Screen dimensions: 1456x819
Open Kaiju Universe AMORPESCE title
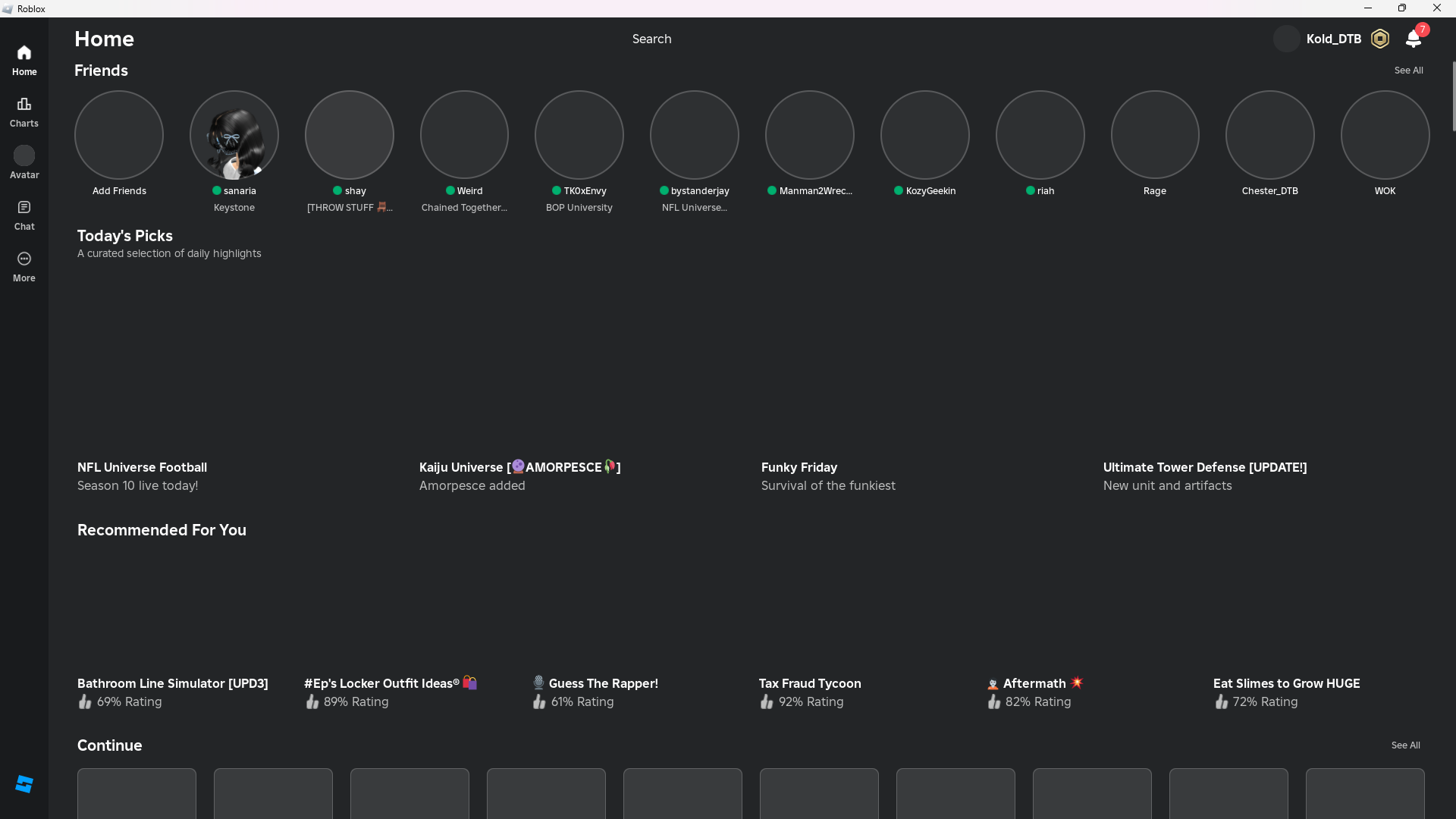519,467
